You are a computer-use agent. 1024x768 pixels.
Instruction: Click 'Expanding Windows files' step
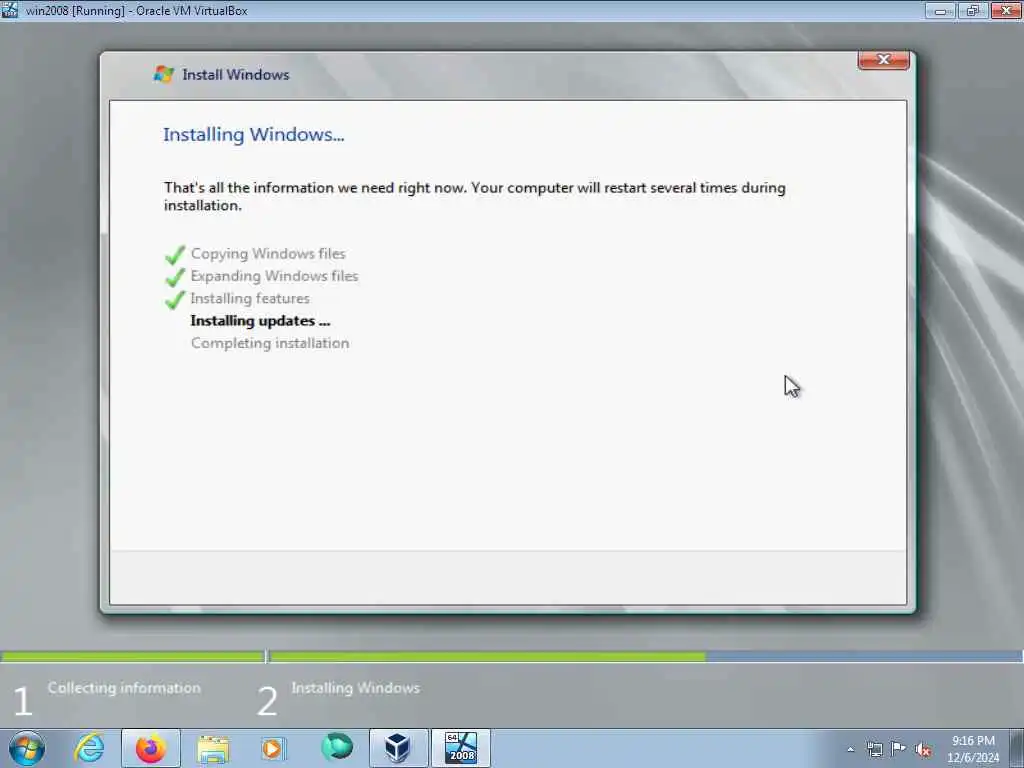pos(274,276)
